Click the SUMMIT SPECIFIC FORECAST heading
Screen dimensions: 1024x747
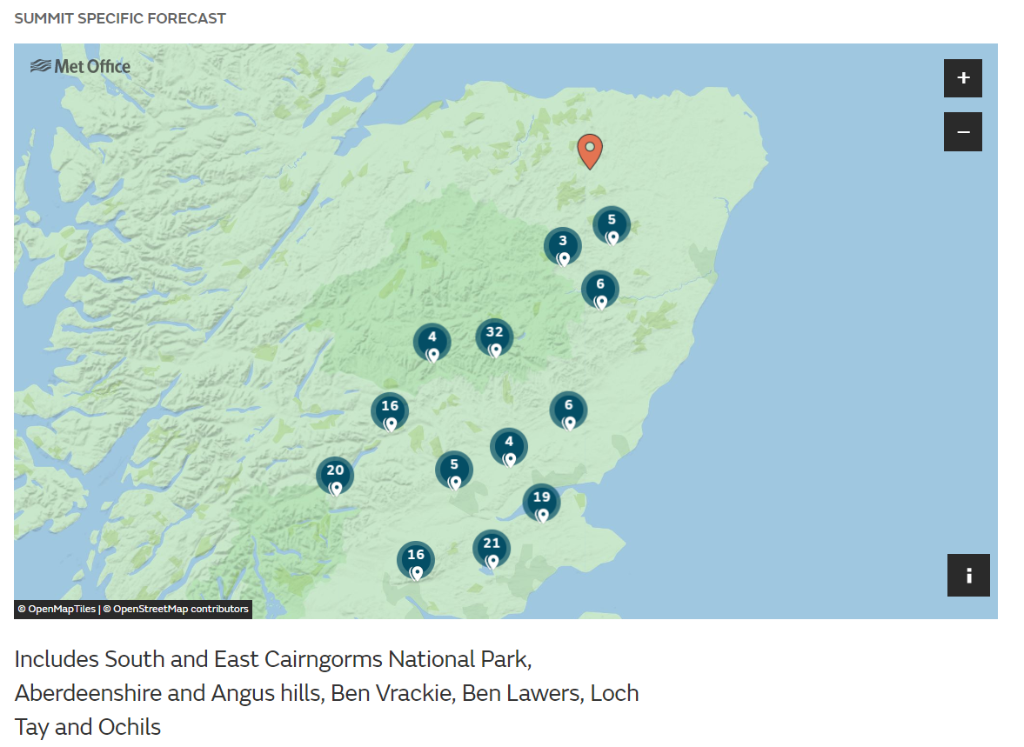click(119, 18)
